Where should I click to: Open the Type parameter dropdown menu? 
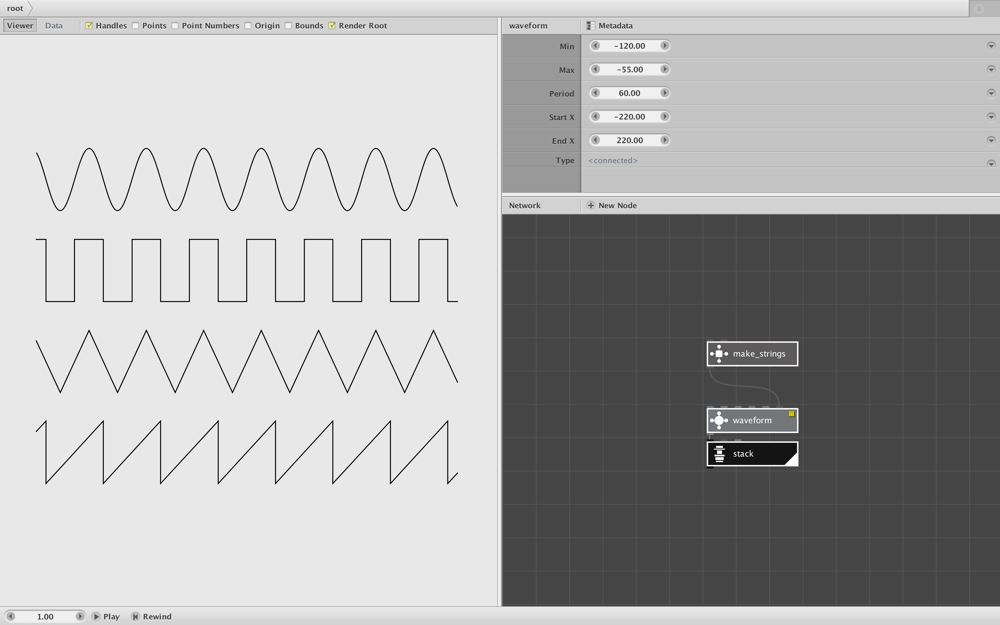pyautogui.click(x=991, y=163)
